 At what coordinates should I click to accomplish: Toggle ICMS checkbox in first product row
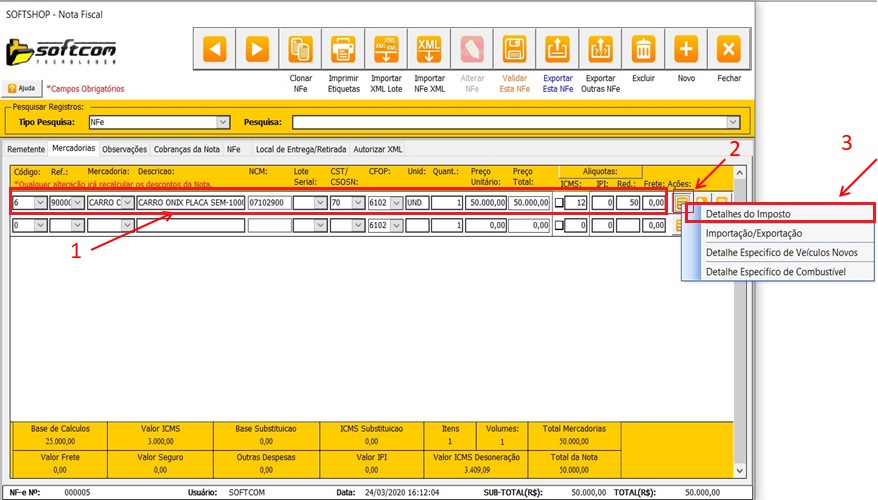point(558,203)
